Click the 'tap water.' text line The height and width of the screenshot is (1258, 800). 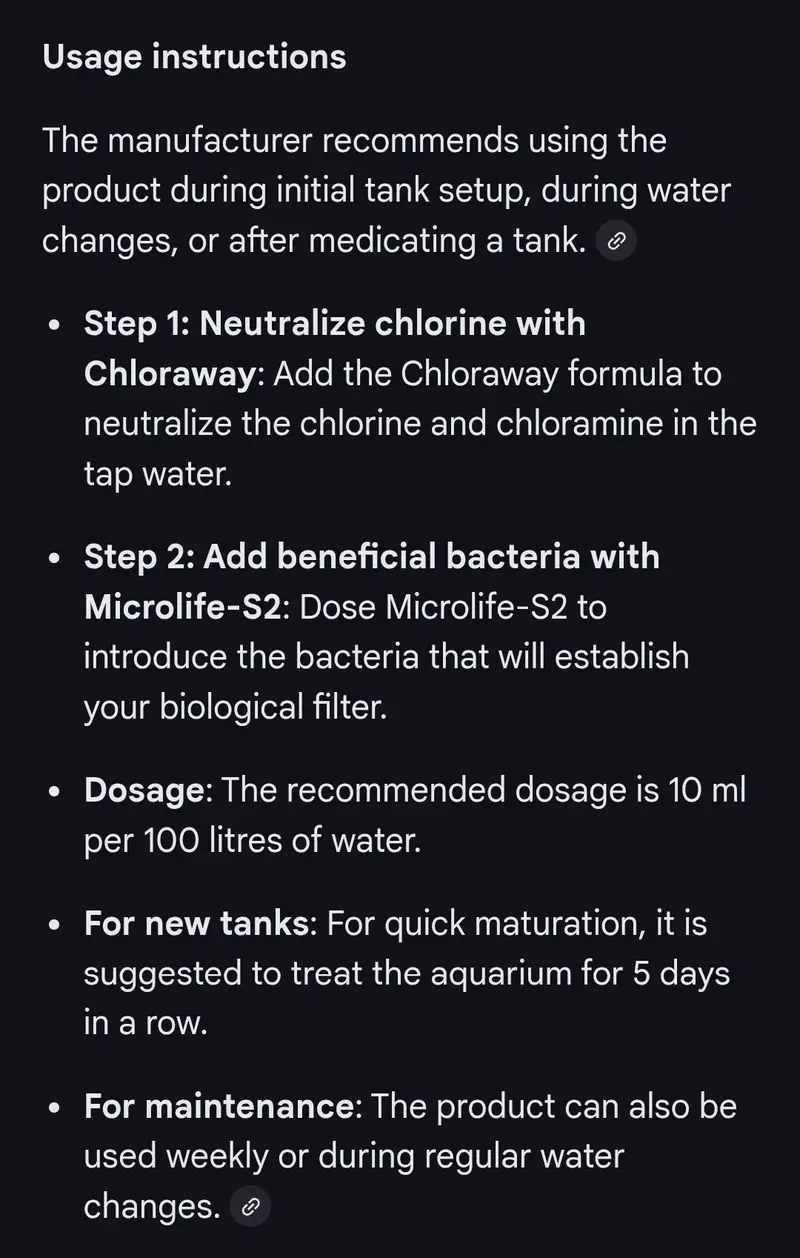(x=157, y=475)
